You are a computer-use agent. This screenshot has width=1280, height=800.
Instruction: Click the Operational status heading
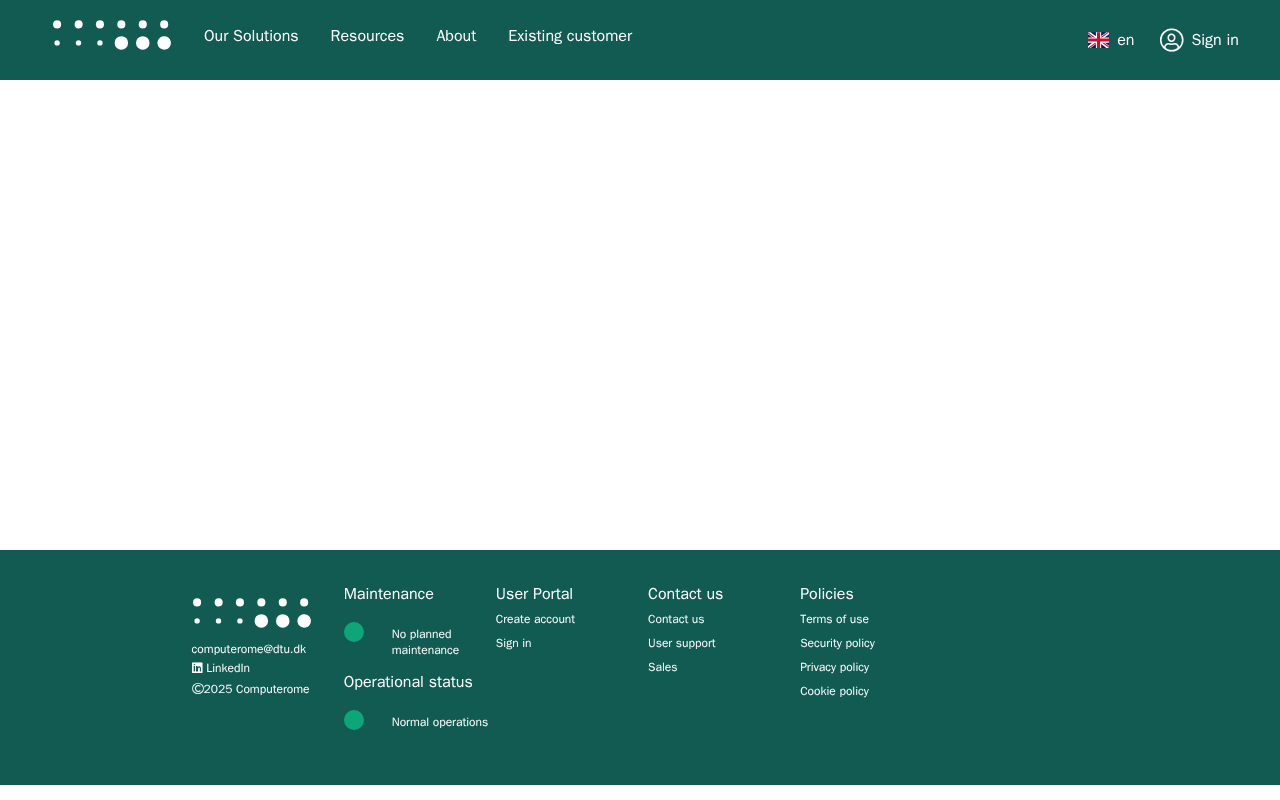[408, 682]
